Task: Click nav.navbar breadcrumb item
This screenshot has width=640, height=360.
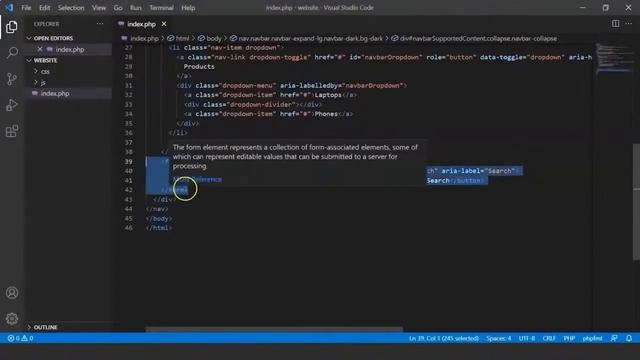Action: click(x=310, y=38)
